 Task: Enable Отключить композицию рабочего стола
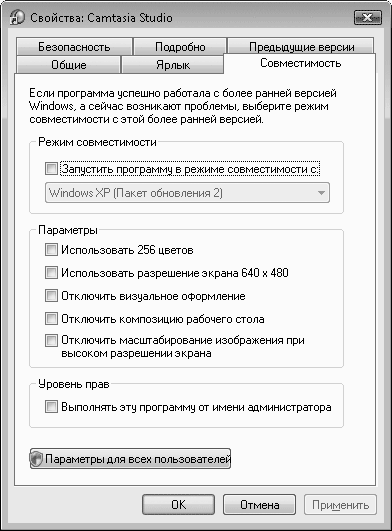51,319
